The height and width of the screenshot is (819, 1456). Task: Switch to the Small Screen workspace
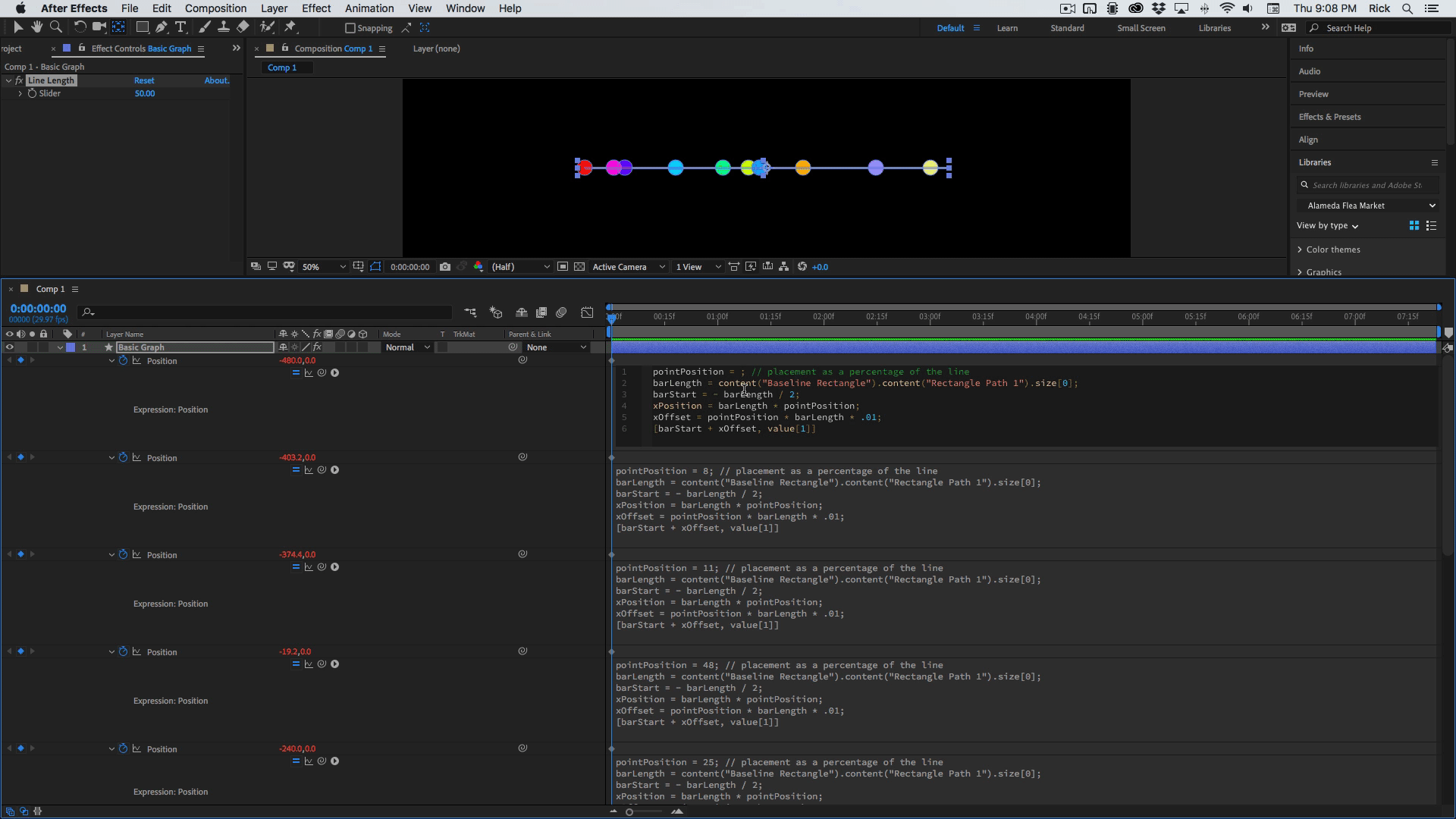[x=1141, y=28]
